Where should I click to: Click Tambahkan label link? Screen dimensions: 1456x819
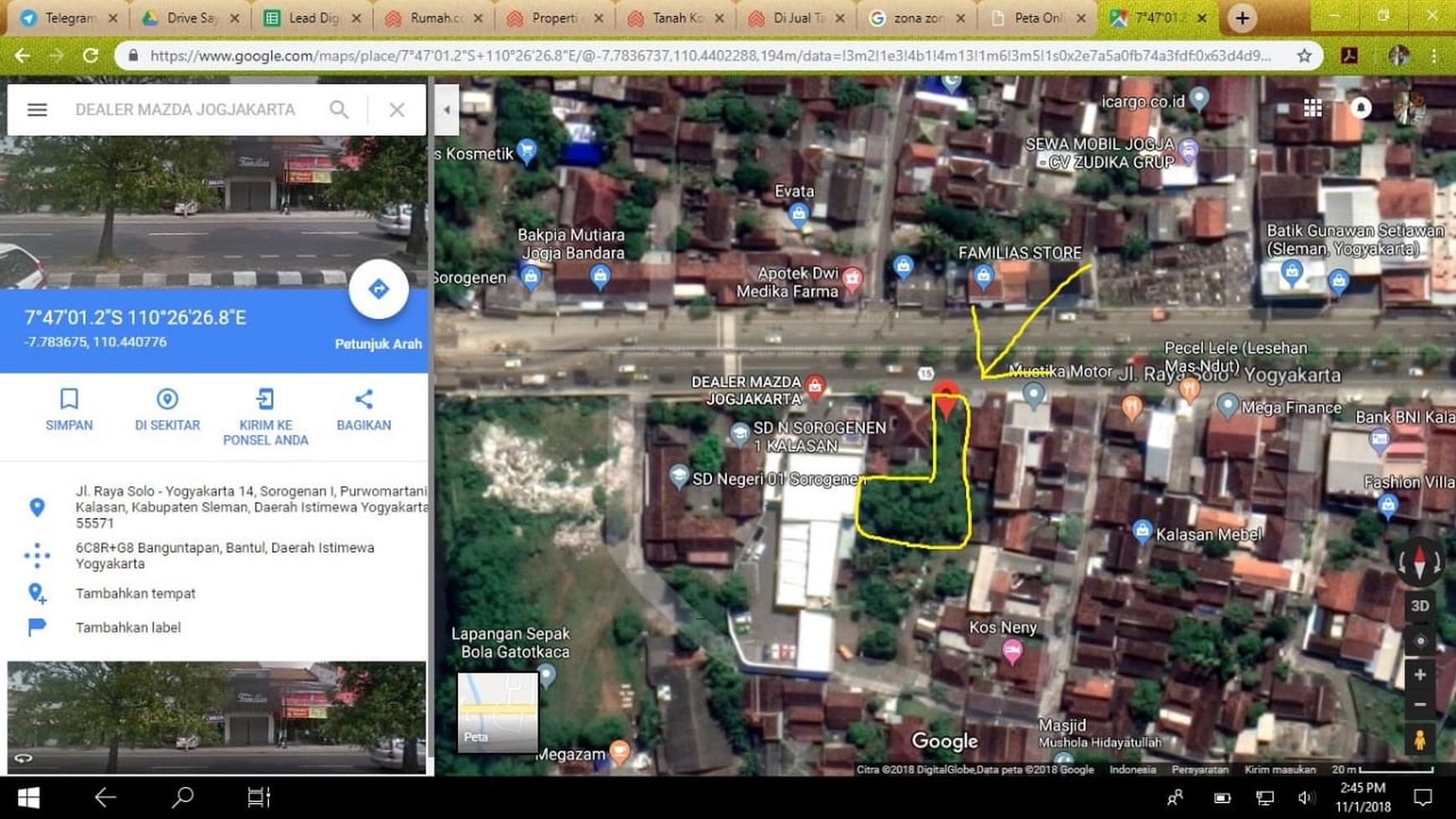(x=128, y=627)
